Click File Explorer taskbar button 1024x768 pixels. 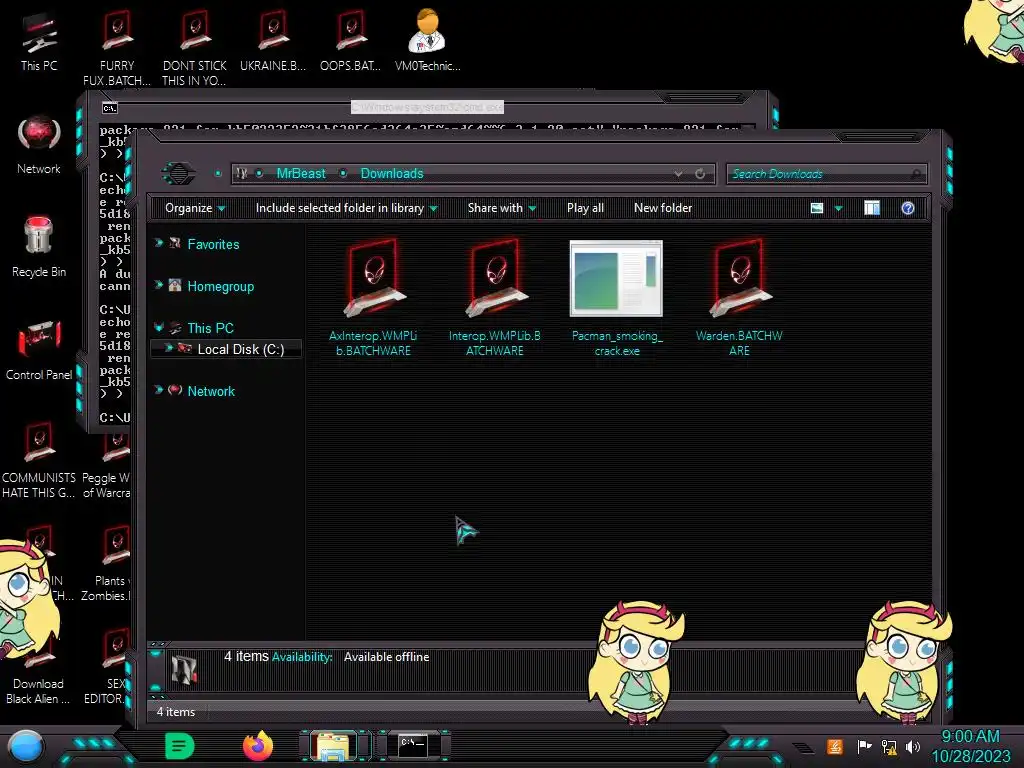[x=334, y=746]
